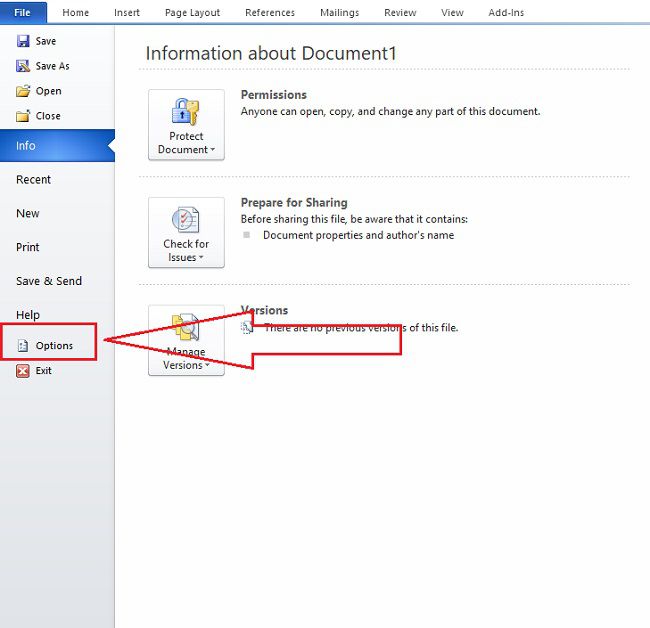
Task: Click the Close document icon
Action: (x=23, y=116)
